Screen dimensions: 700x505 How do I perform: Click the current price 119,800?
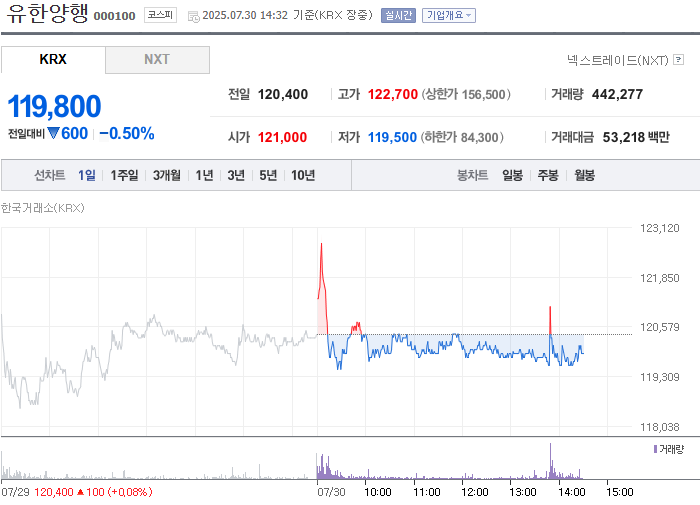tap(54, 106)
